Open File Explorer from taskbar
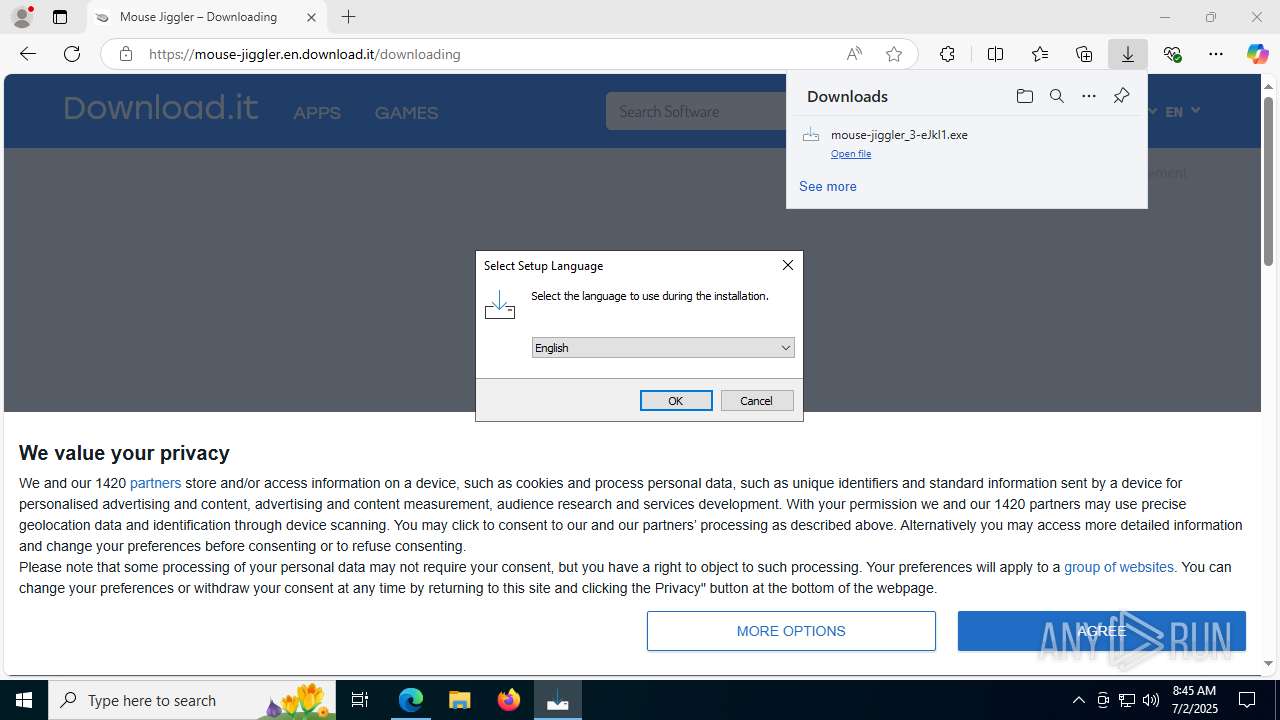Screen dimensions: 1280x720 460,700
